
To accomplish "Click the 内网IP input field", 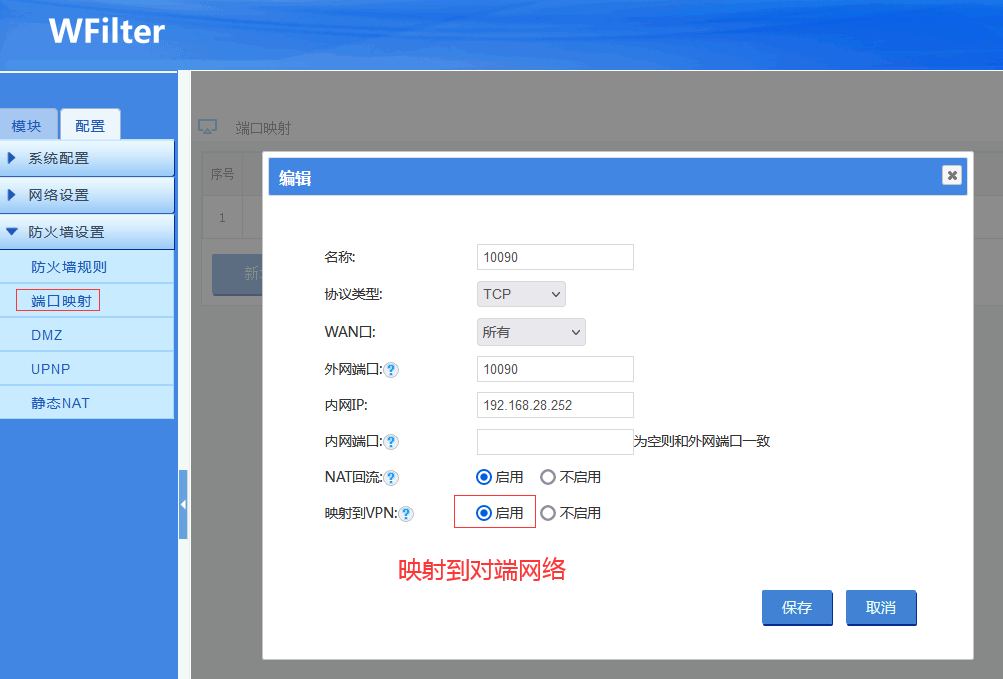I will [555, 405].
